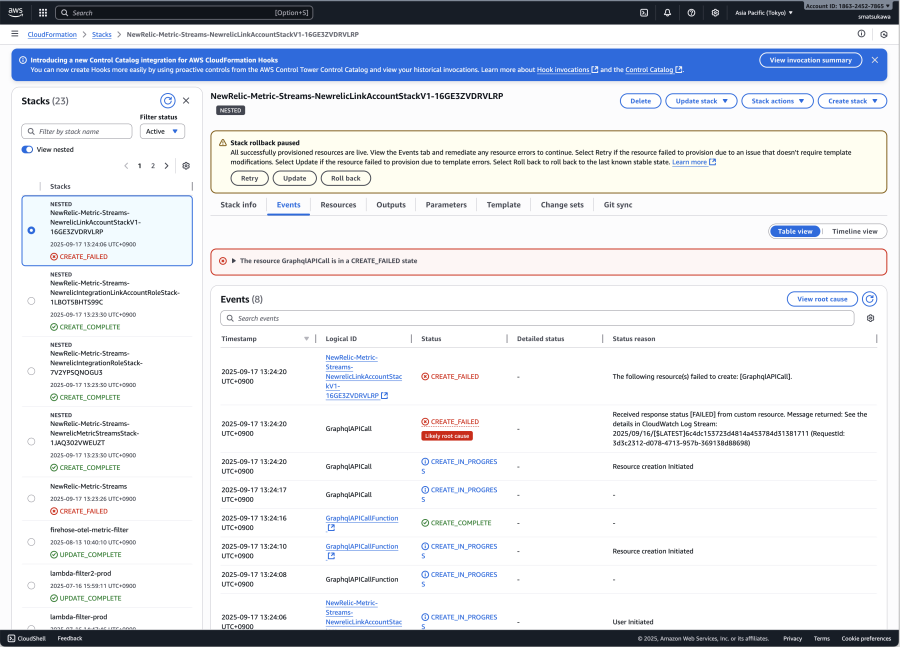Click Update in rollback paused alert
Viewport: 900px width, 647px height.
[294, 179]
